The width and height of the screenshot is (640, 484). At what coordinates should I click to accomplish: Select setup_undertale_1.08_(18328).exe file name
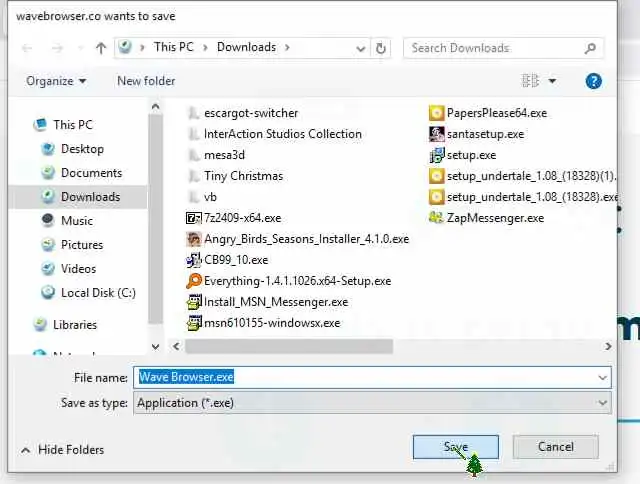[532, 197]
